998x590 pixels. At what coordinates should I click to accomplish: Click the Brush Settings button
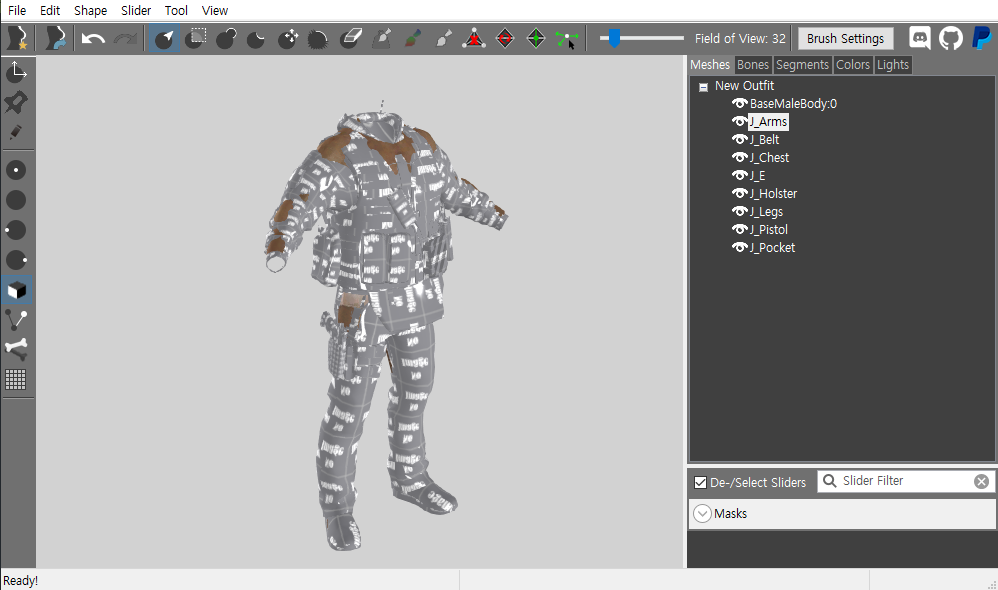point(845,39)
